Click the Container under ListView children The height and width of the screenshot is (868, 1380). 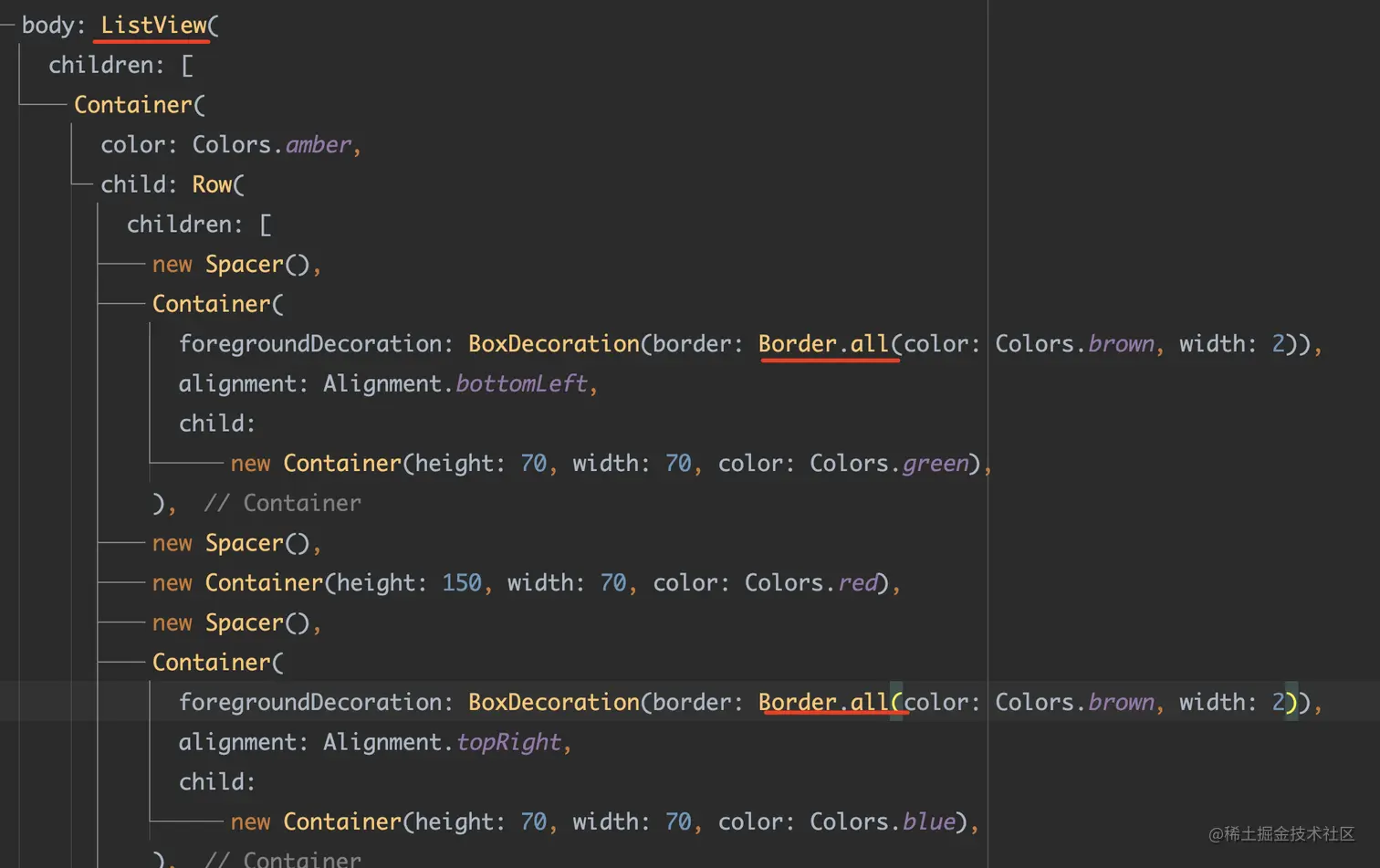(132, 105)
